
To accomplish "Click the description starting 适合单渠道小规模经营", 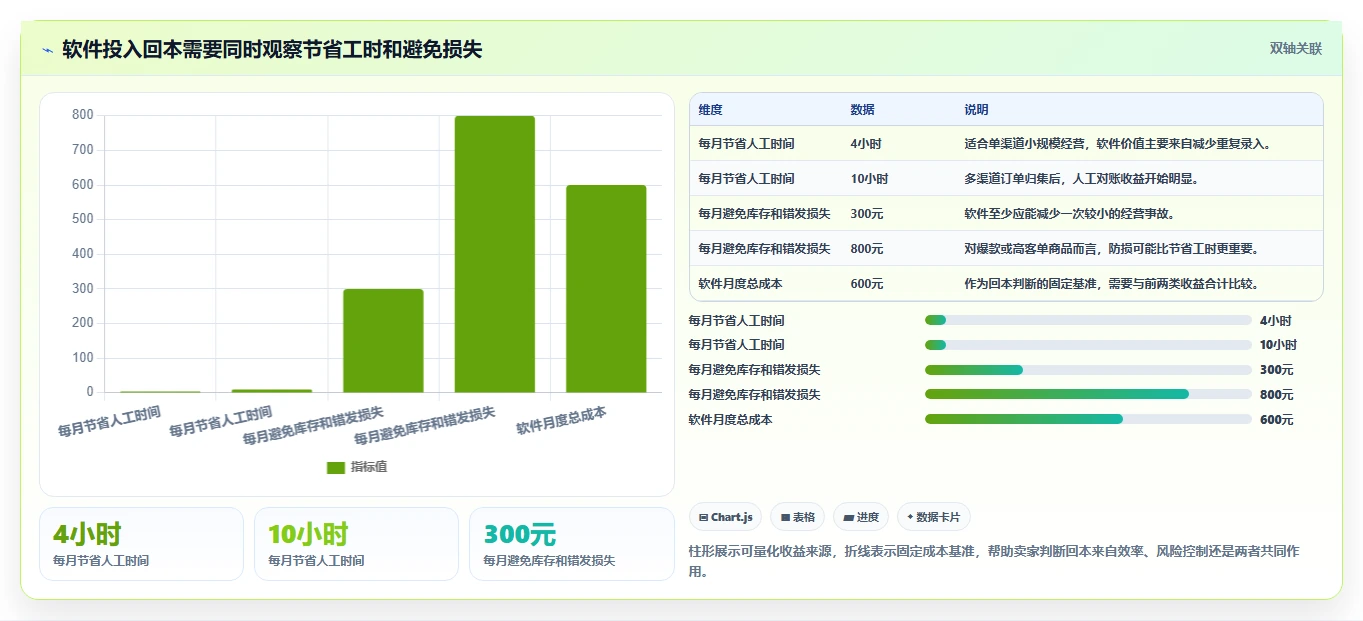I will click(x=1117, y=144).
